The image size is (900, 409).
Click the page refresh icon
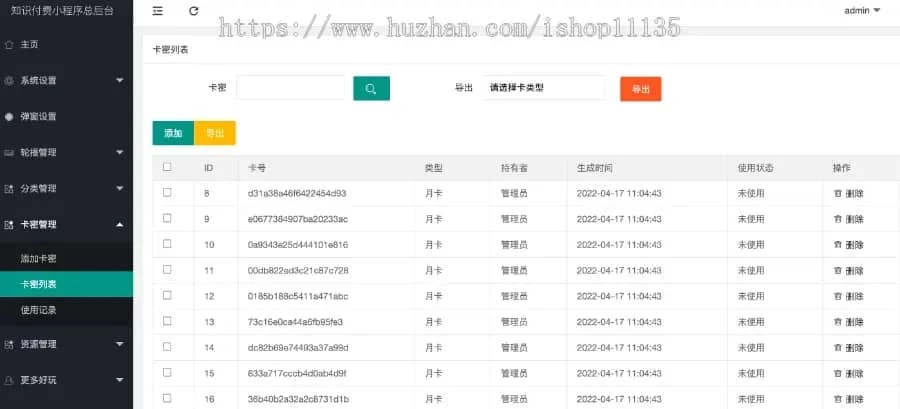click(194, 11)
